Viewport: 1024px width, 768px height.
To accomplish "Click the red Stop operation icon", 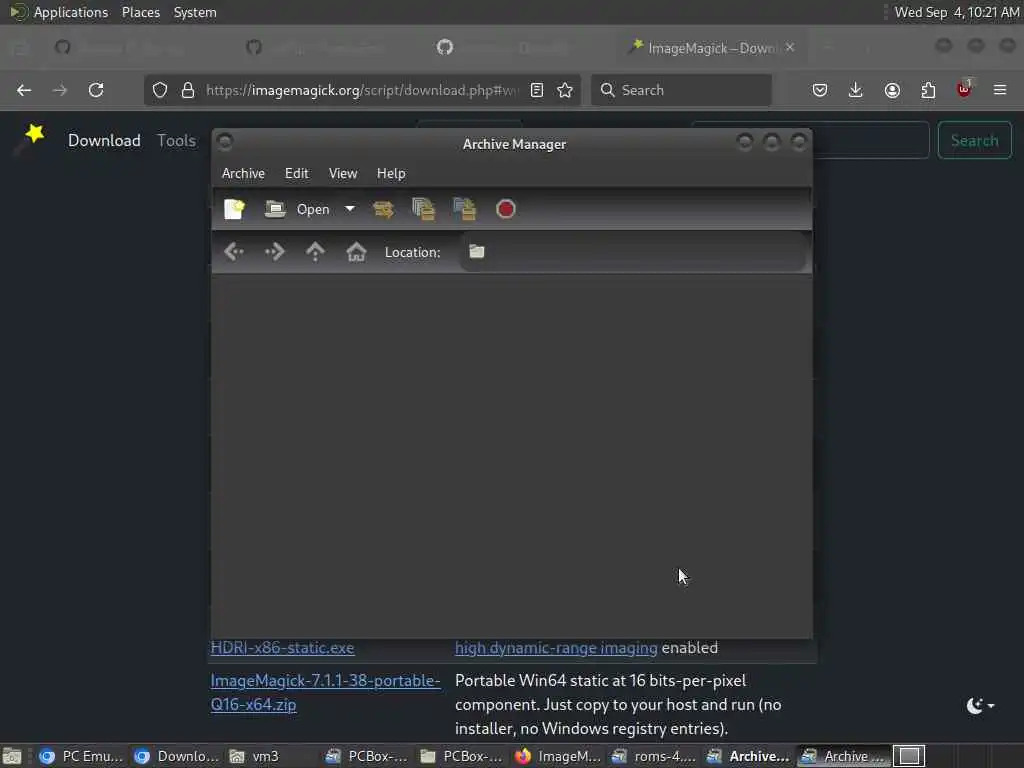I will coord(505,209).
